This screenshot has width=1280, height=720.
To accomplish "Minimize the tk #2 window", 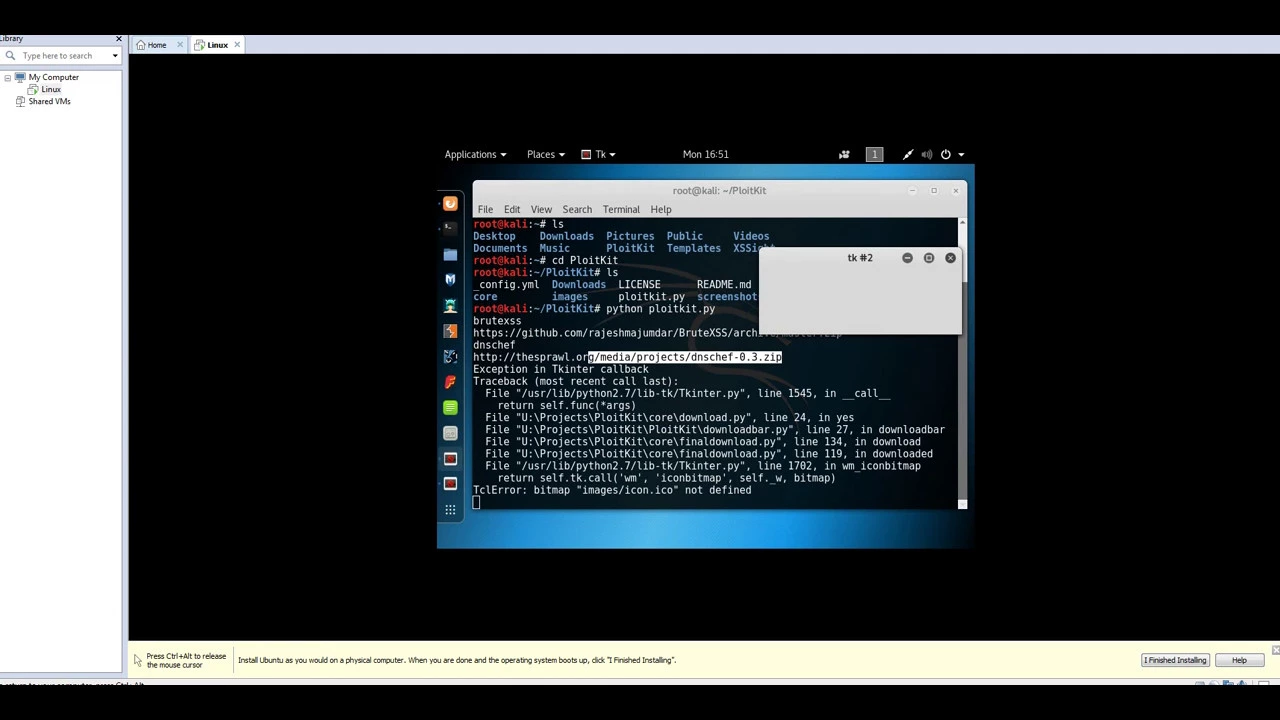I will (907, 258).
